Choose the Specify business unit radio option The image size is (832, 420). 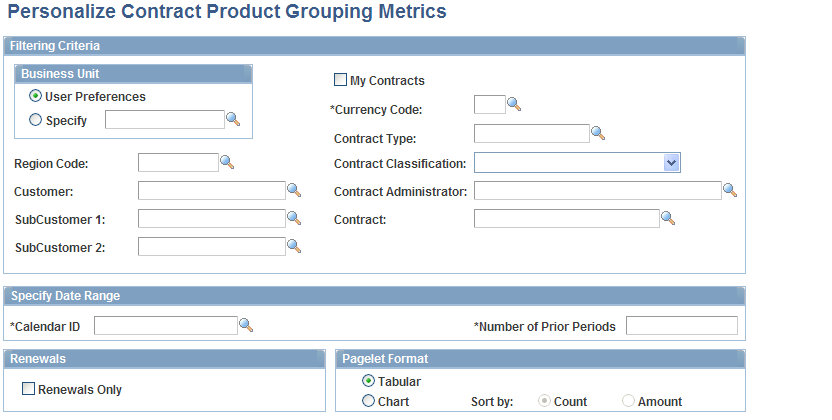[x=36, y=120]
